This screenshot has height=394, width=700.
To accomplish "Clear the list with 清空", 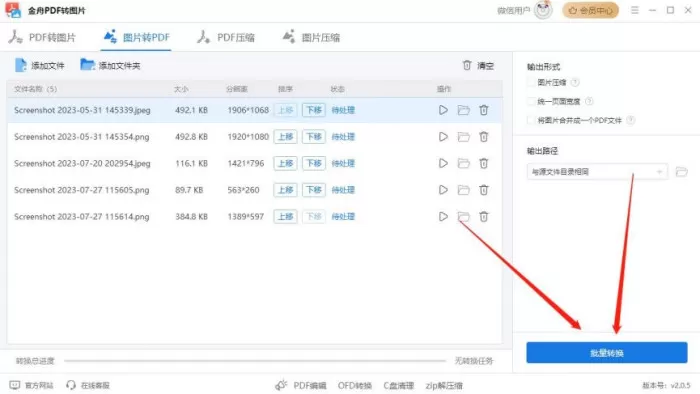I will (478, 66).
